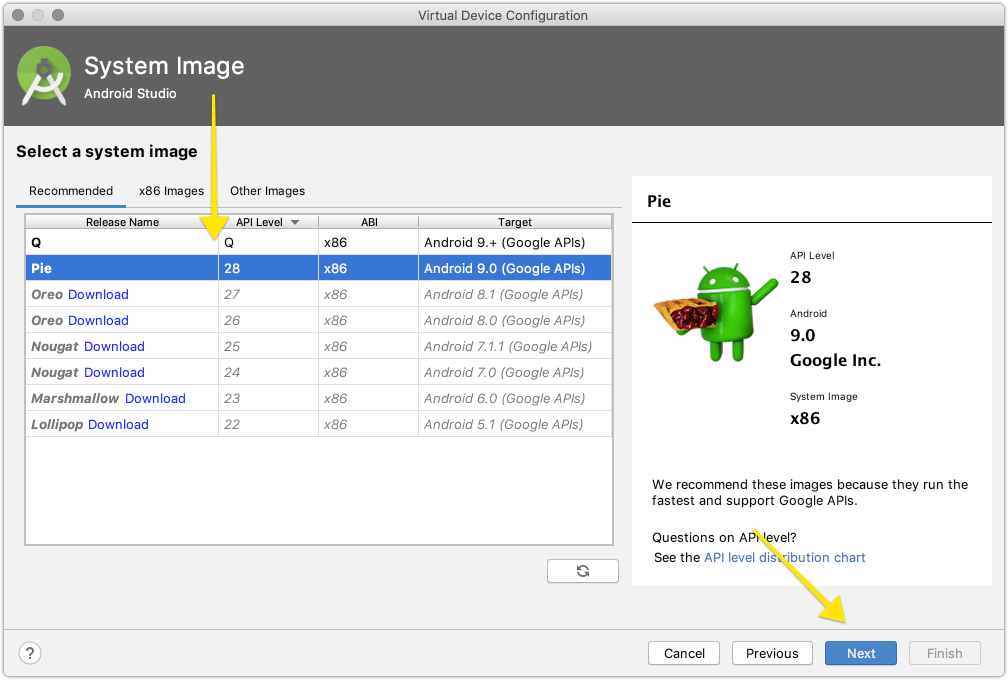Click API level 28 cell in table

point(268,268)
